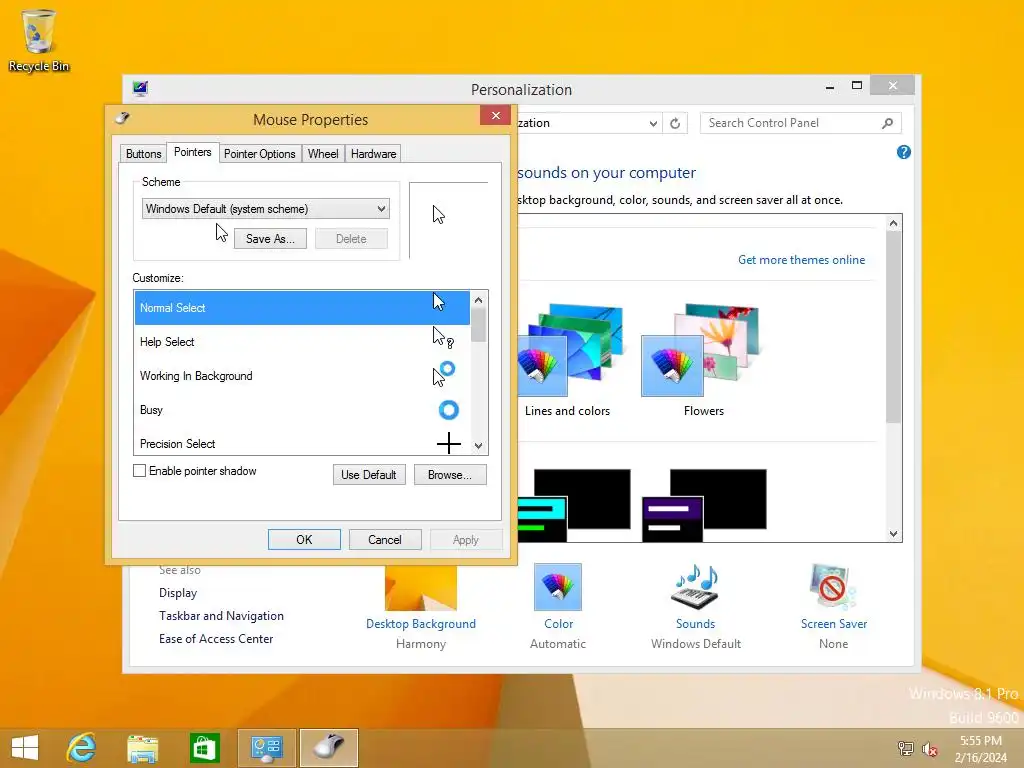The width and height of the screenshot is (1024, 768).
Task: Click Personalization window title icon
Action: pos(140,89)
